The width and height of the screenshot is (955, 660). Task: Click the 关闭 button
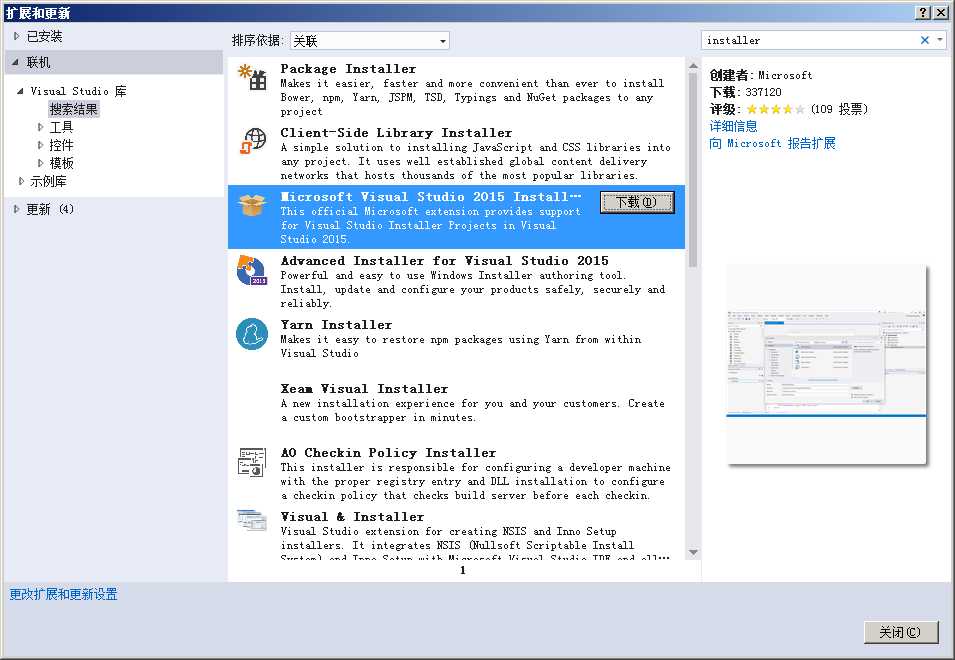click(x=901, y=633)
